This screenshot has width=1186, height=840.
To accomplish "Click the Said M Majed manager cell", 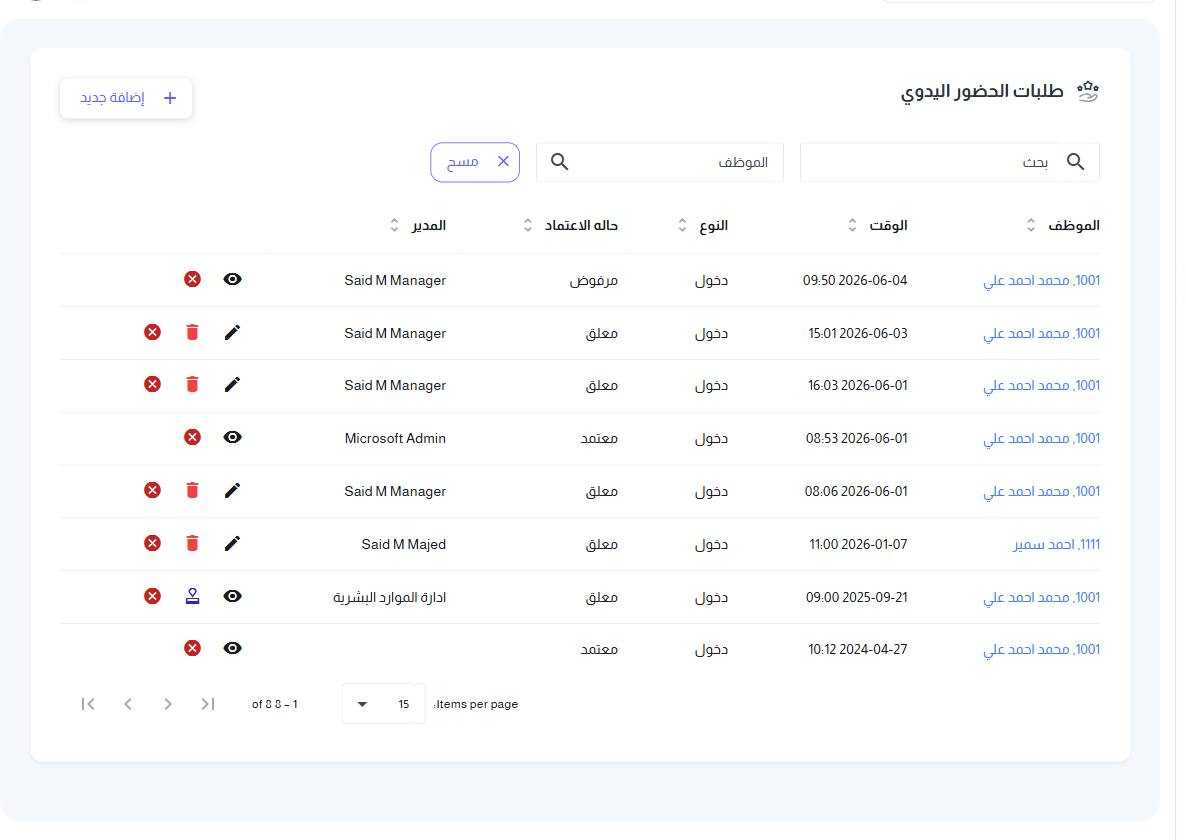I will [403, 544].
